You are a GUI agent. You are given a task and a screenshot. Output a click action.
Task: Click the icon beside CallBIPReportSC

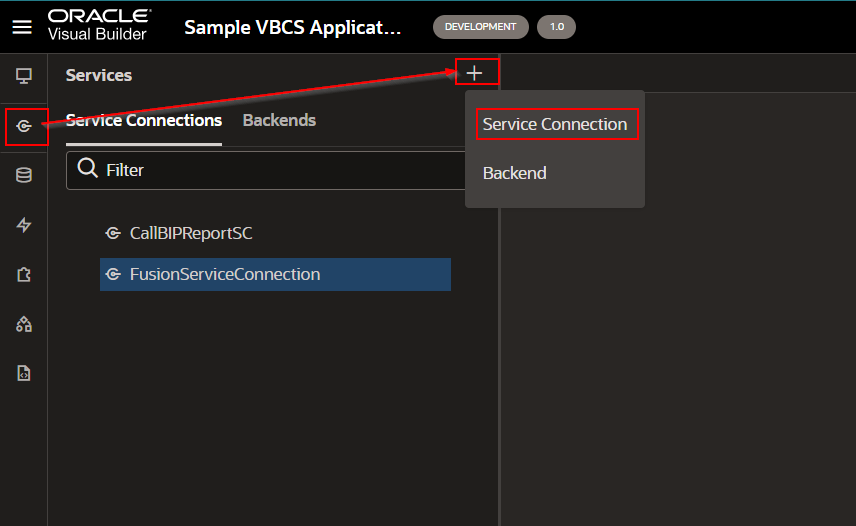113,233
